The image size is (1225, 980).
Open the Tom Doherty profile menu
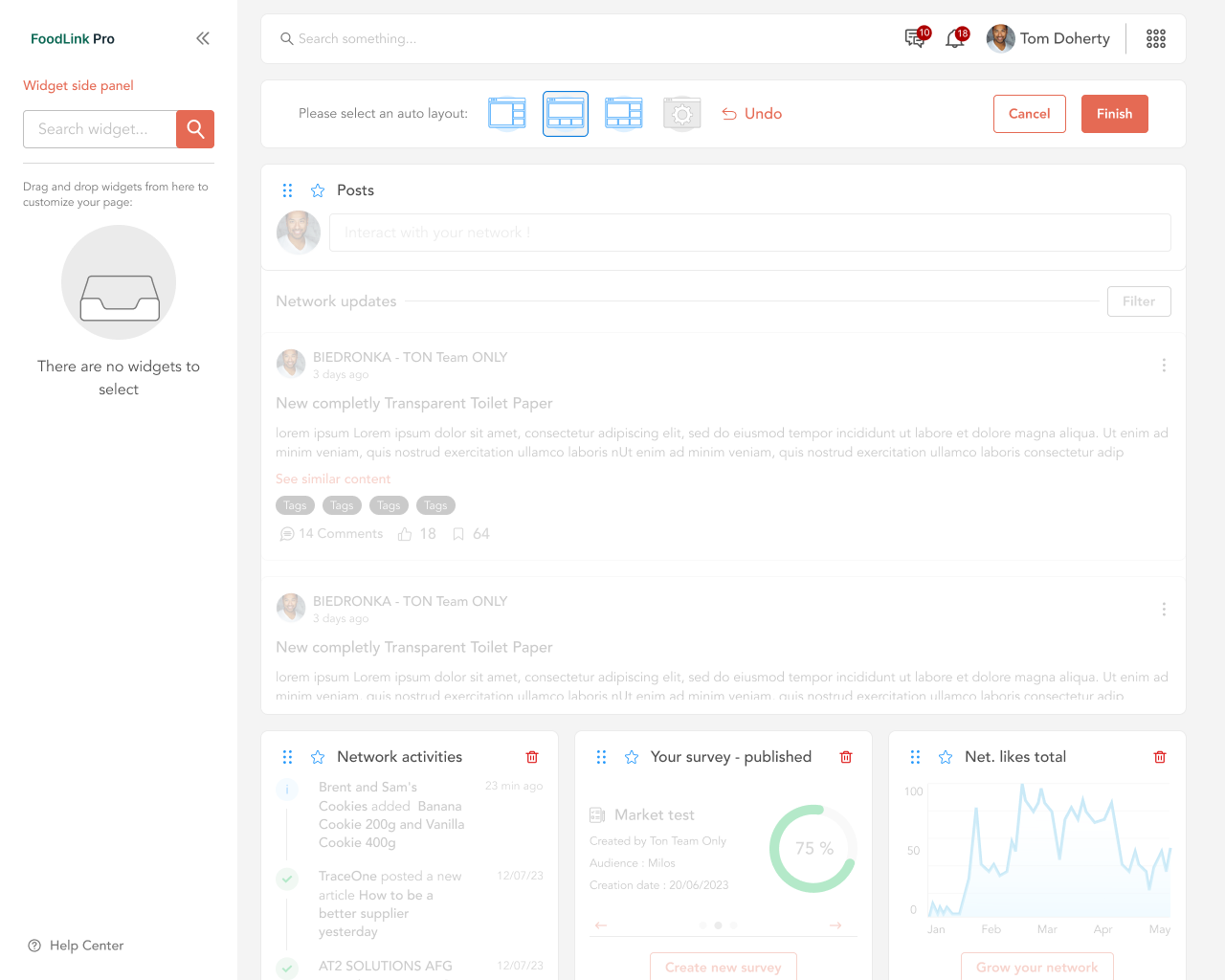1049,38
